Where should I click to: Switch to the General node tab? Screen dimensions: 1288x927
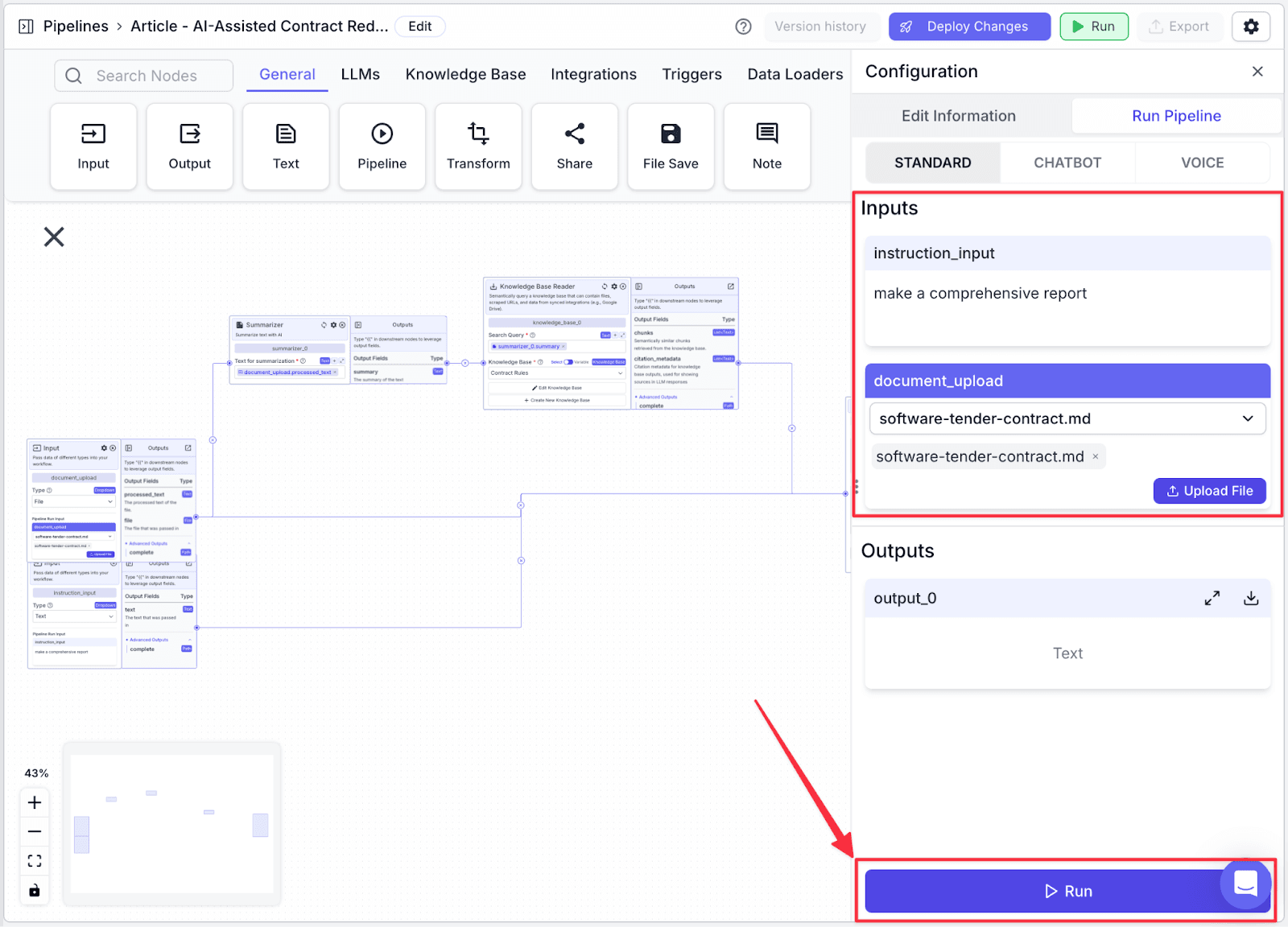(x=287, y=74)
